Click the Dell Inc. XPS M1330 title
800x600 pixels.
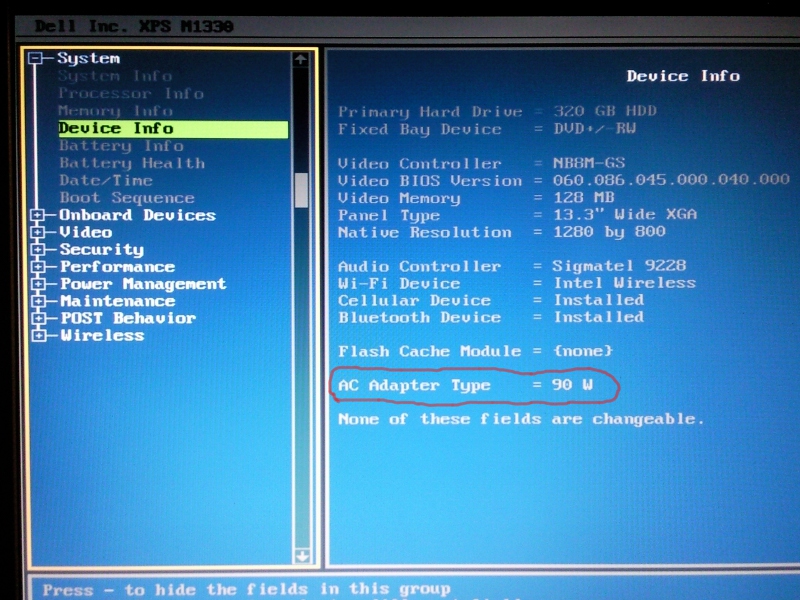coord(134,27)
